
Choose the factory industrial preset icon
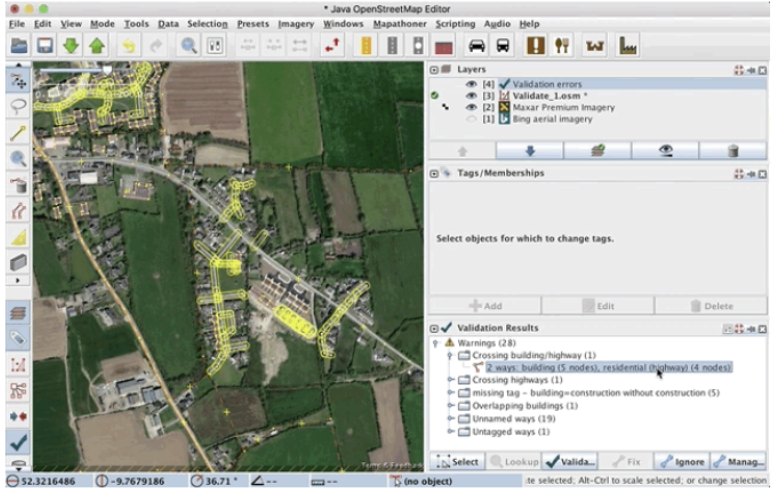coord(627,46)
